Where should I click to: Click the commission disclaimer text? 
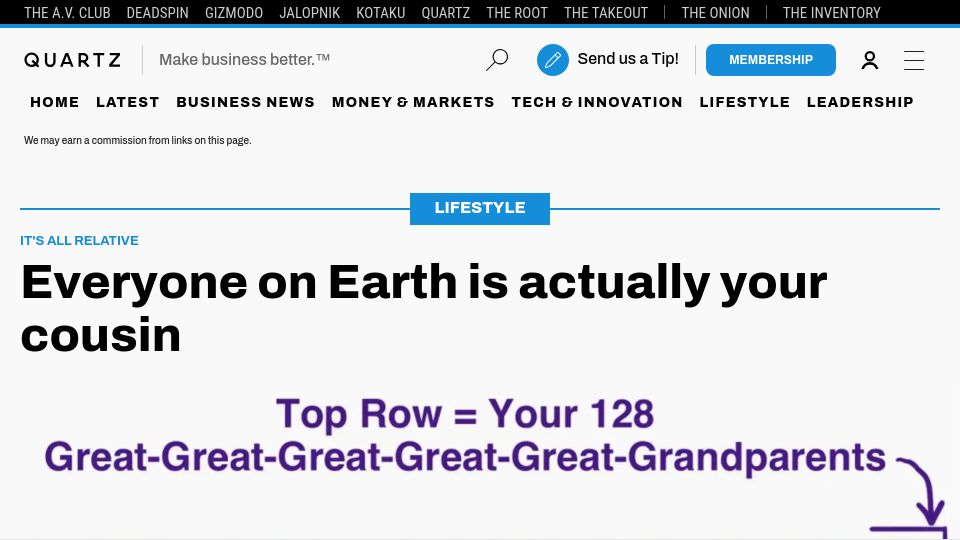(138, 140)
